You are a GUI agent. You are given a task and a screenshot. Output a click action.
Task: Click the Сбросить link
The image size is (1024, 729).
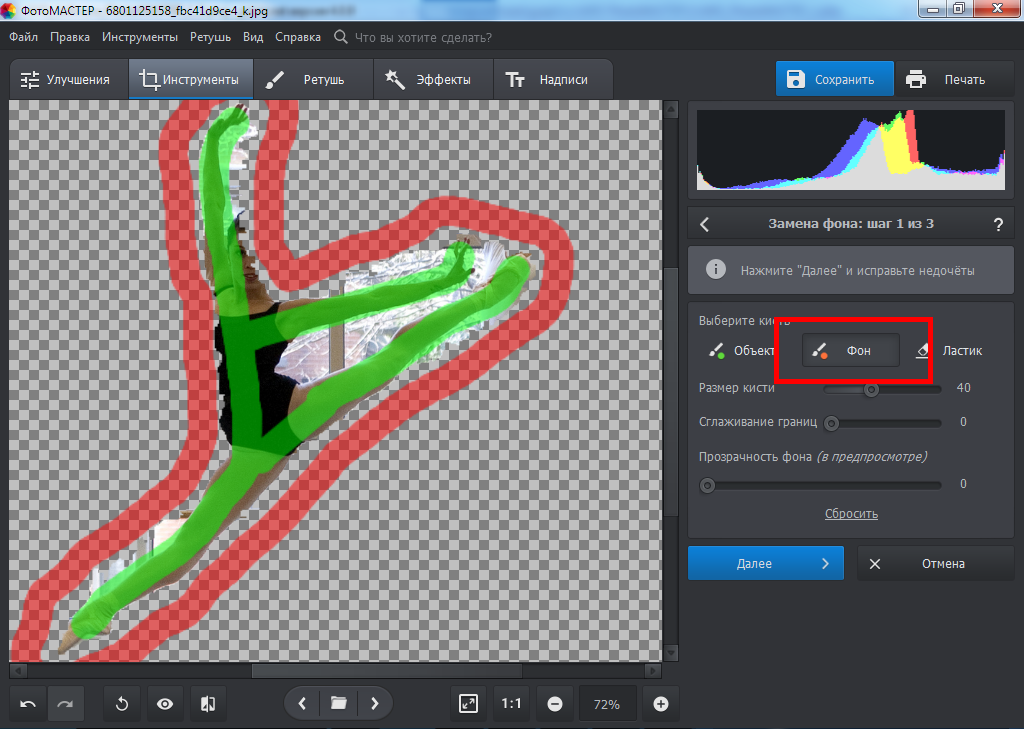coord(851,514)
